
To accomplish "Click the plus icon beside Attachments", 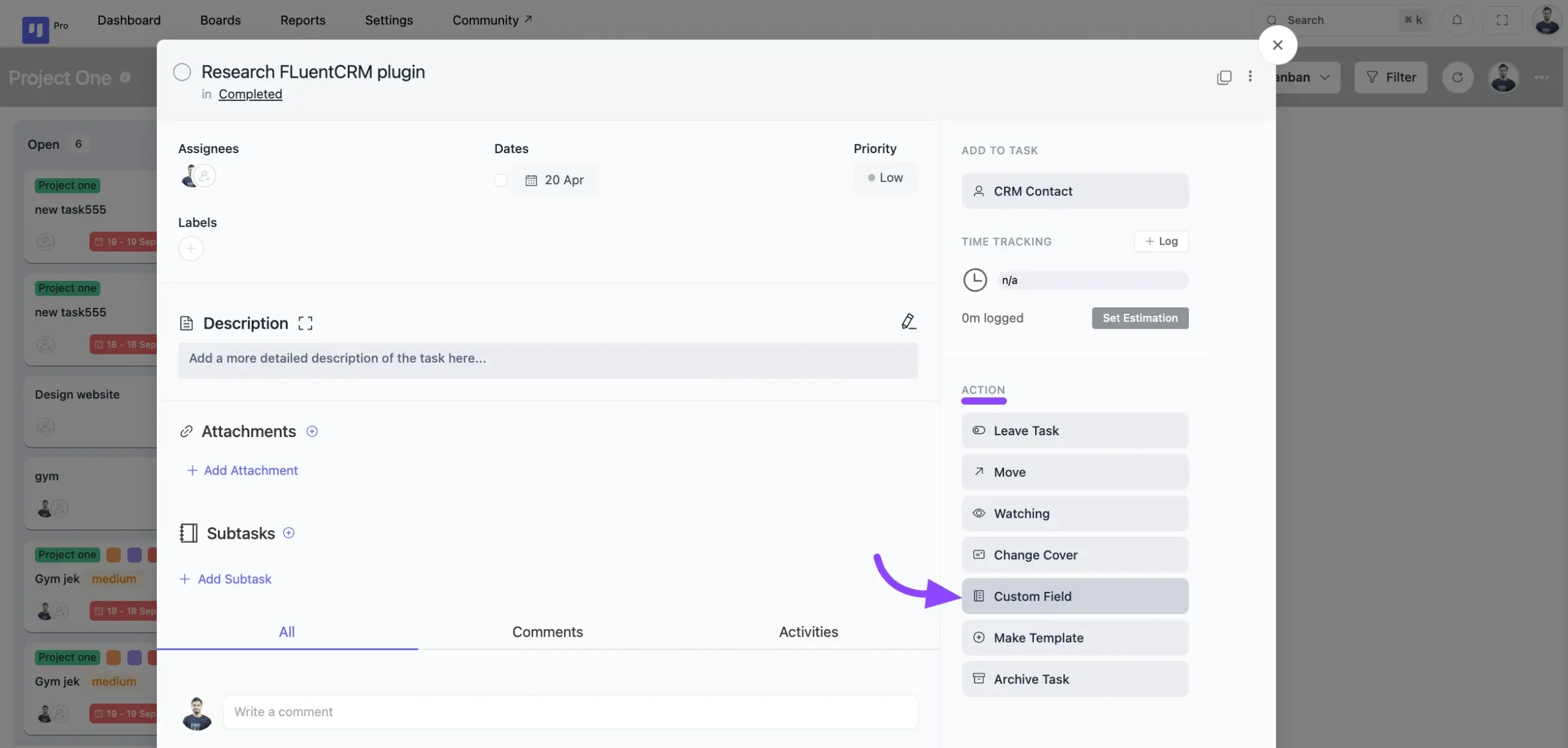I will click(x=312, y=432).
